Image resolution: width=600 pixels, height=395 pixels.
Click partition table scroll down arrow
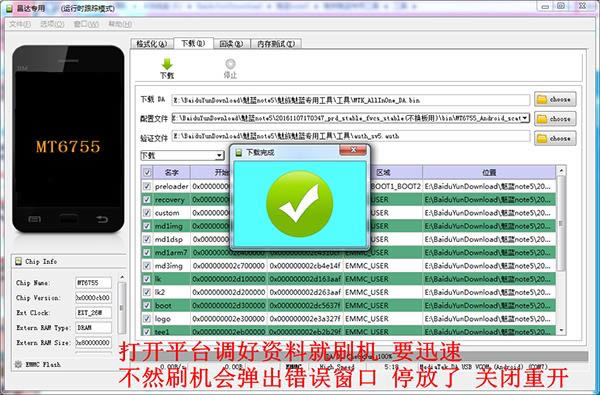(x=561, y=330)
